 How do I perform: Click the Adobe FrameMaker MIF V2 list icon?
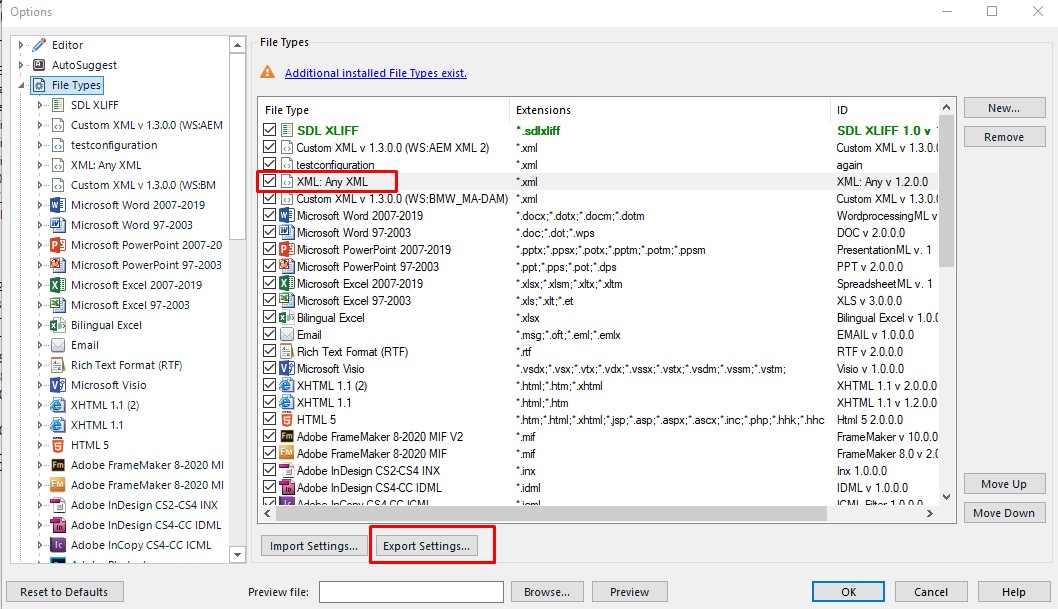pyautogui.click(x=287, y=436)
